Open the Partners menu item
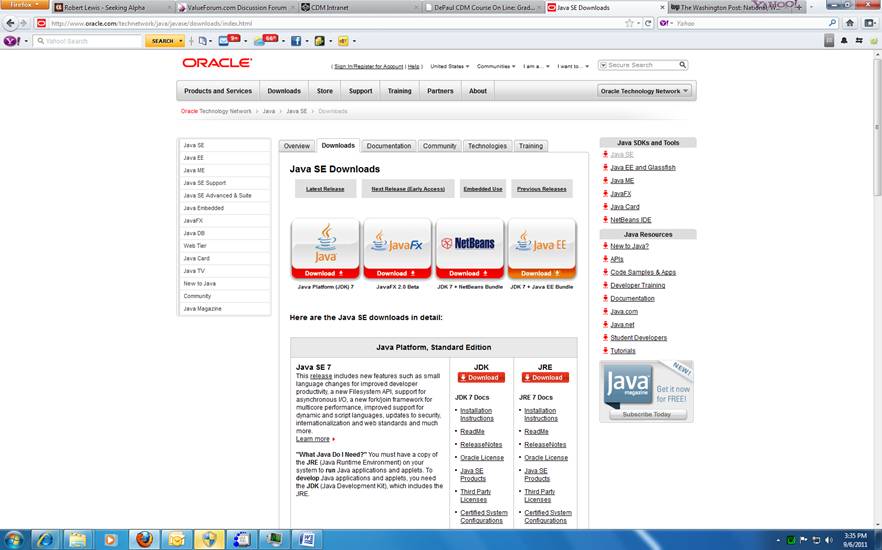This screenshot has height=550, width=882. (440, 91)
